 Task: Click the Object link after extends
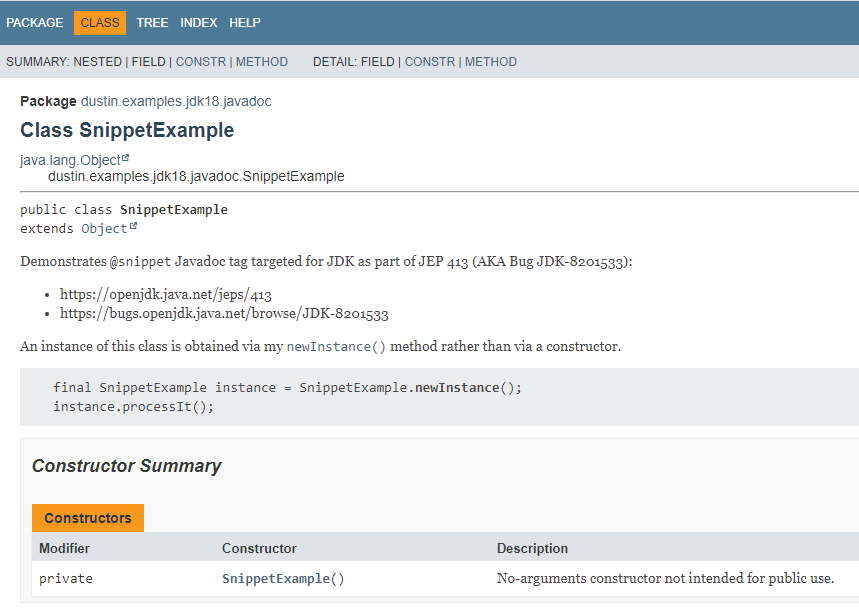[x=104, y=229]
